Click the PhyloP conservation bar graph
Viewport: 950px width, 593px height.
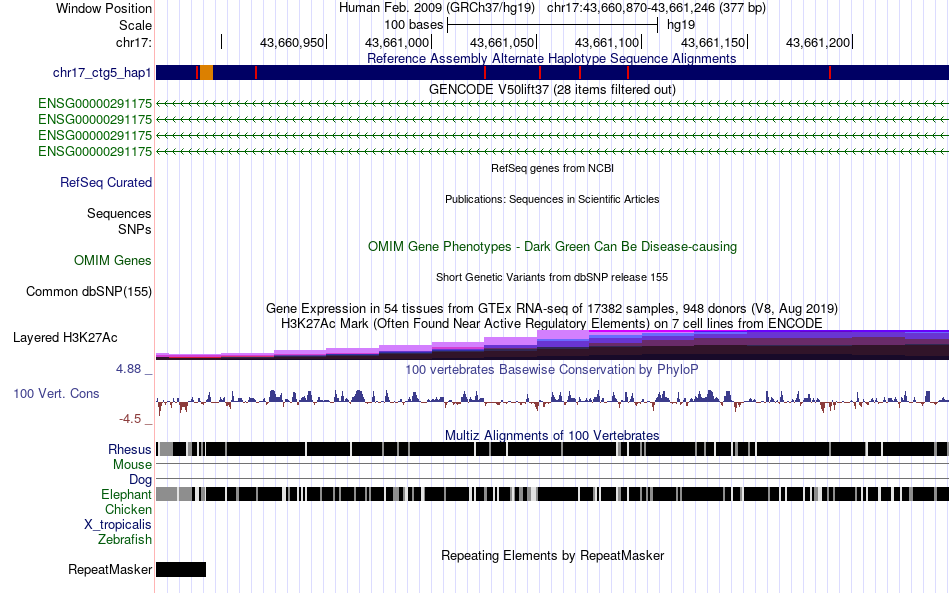click(x=553, y=400)
